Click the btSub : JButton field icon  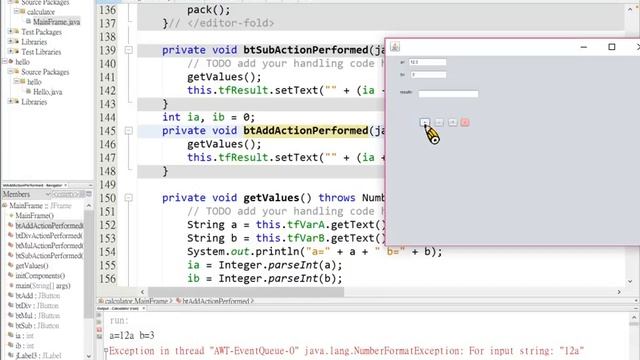pyautogui.click(x=11, y=325)
